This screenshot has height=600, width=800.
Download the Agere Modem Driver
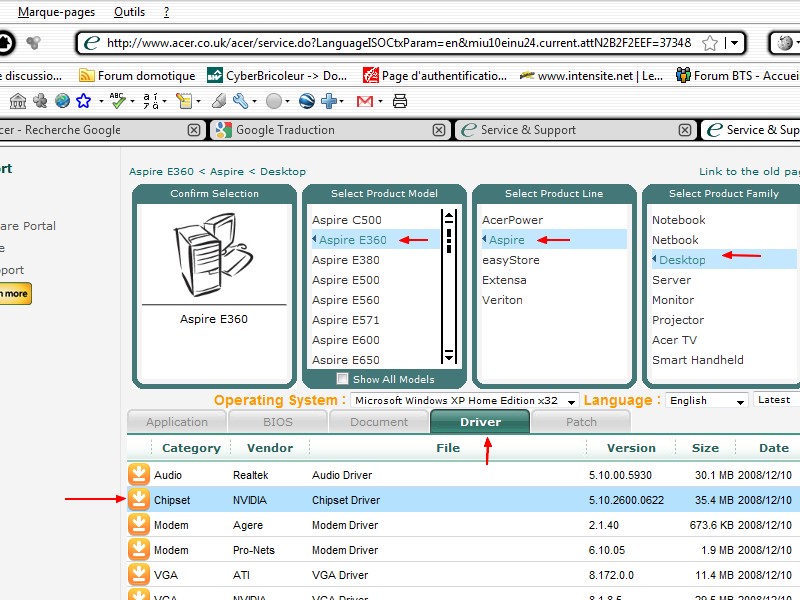(x=139, y=524)
